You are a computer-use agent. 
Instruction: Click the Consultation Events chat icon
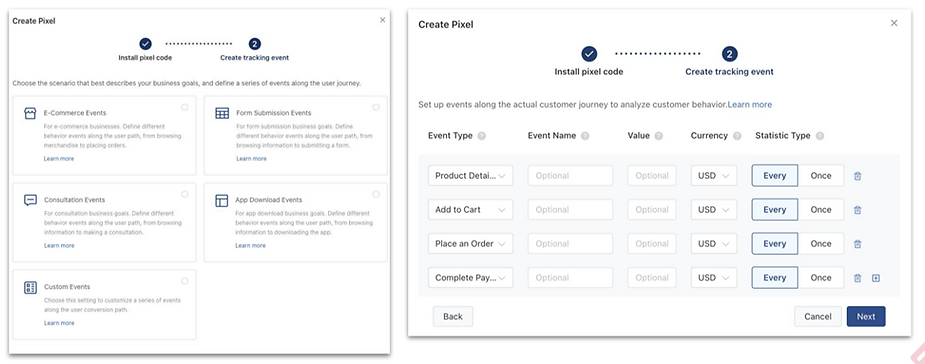click(x=30, y=201)
